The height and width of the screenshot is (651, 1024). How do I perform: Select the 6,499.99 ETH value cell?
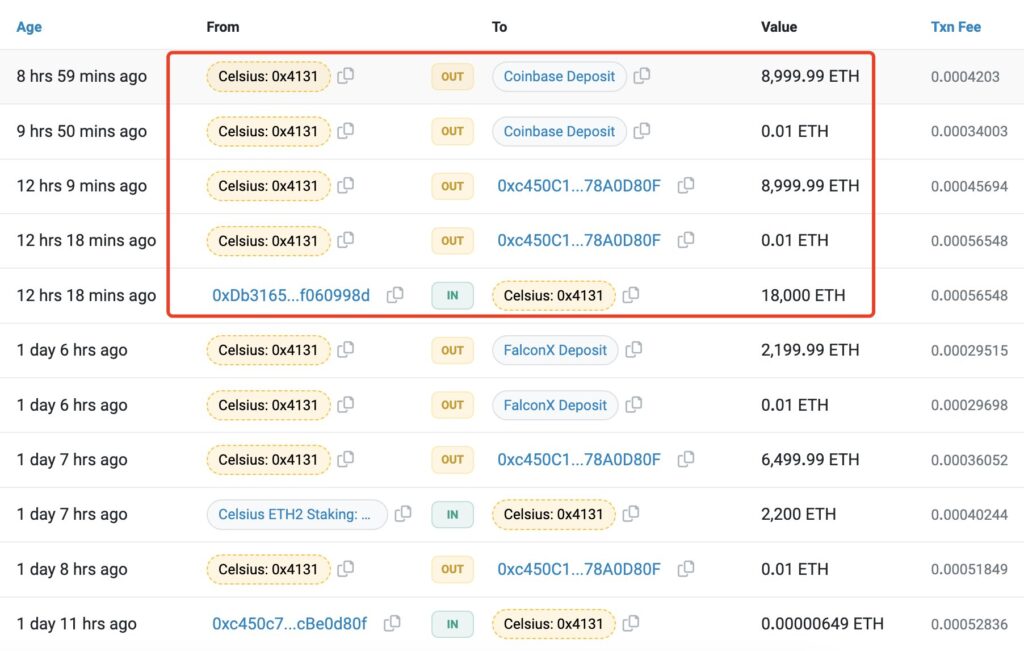[810, 460]
